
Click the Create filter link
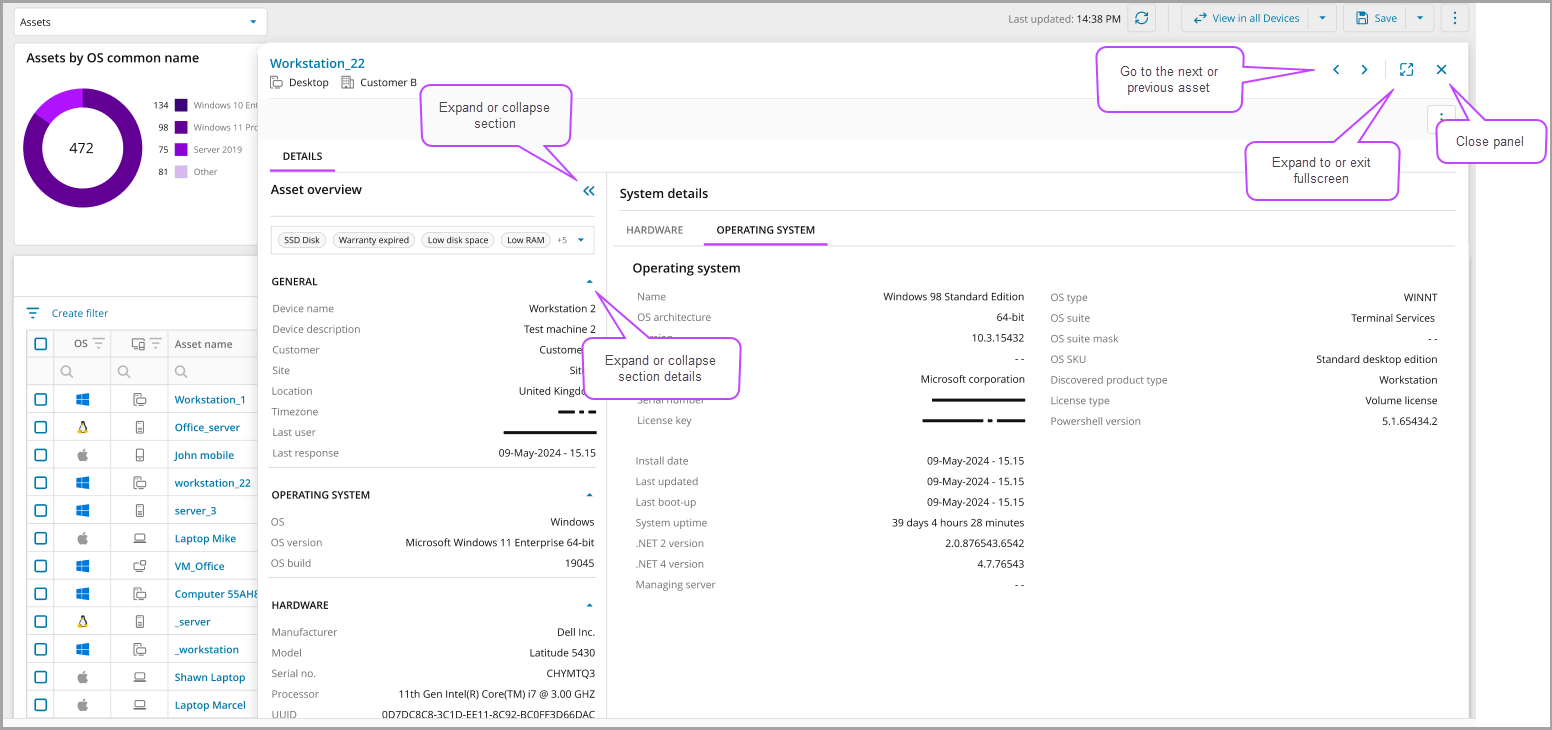click(x=80, y=313)
